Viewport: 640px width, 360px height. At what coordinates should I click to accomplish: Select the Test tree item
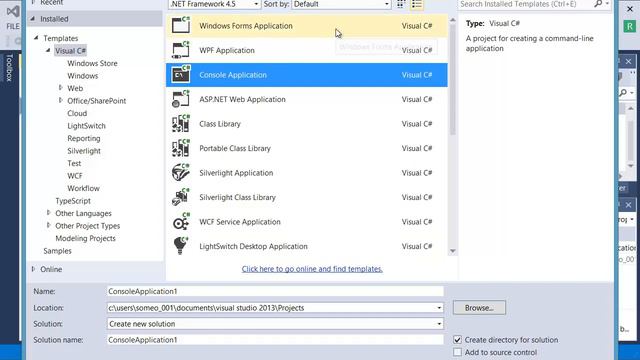tap(74, 163)
